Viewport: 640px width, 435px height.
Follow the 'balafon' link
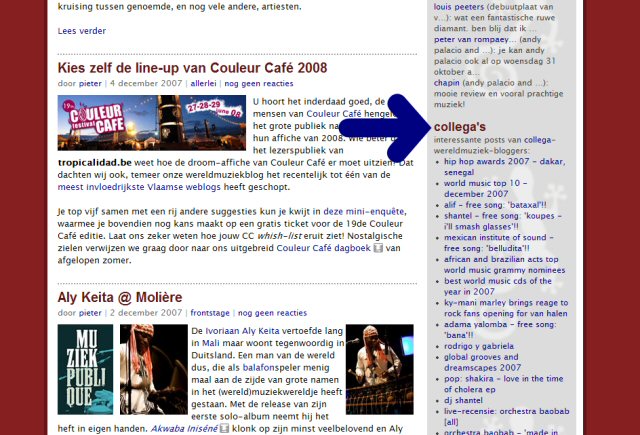pos(258,368)
